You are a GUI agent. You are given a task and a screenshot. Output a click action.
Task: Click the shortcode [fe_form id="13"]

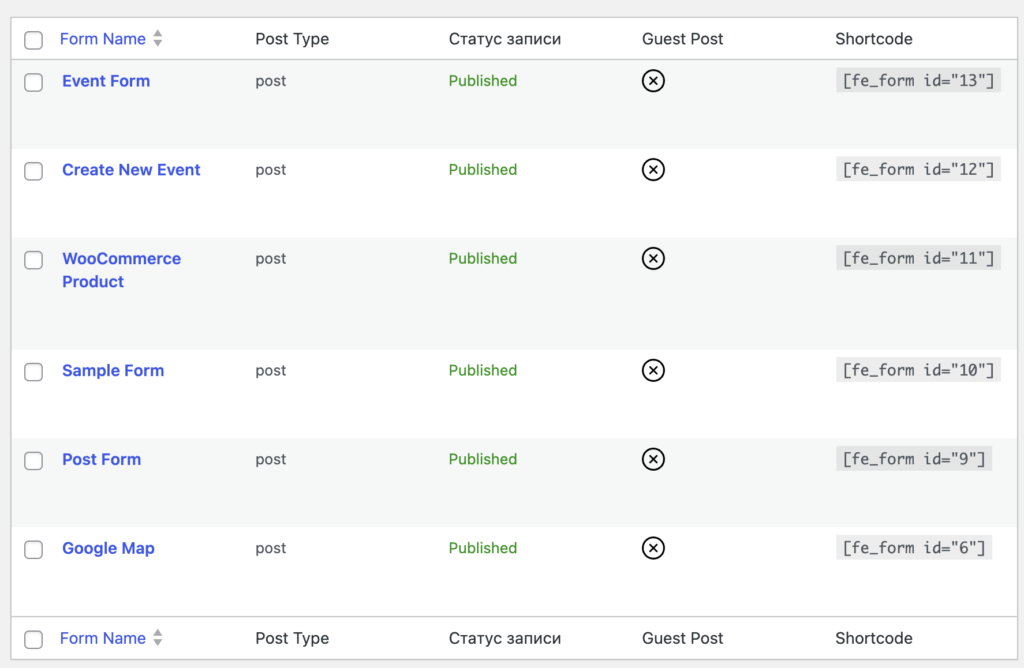(x=918, y=81)
